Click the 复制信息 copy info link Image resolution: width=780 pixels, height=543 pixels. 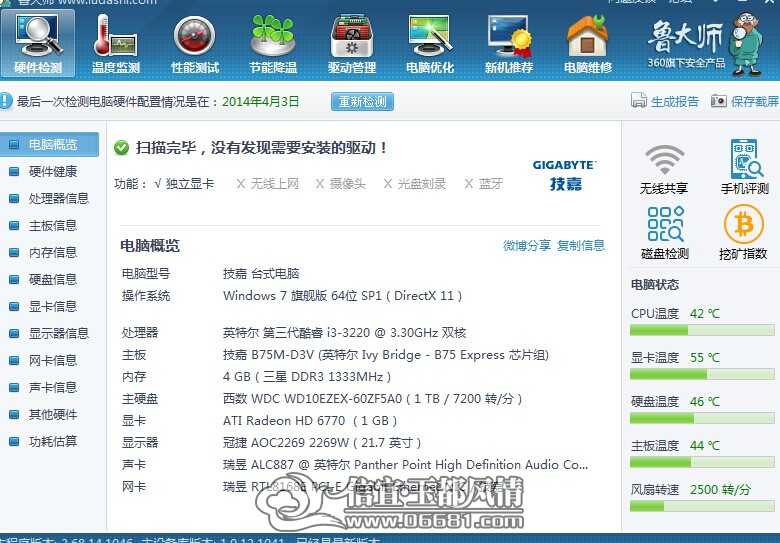point(581,245)
